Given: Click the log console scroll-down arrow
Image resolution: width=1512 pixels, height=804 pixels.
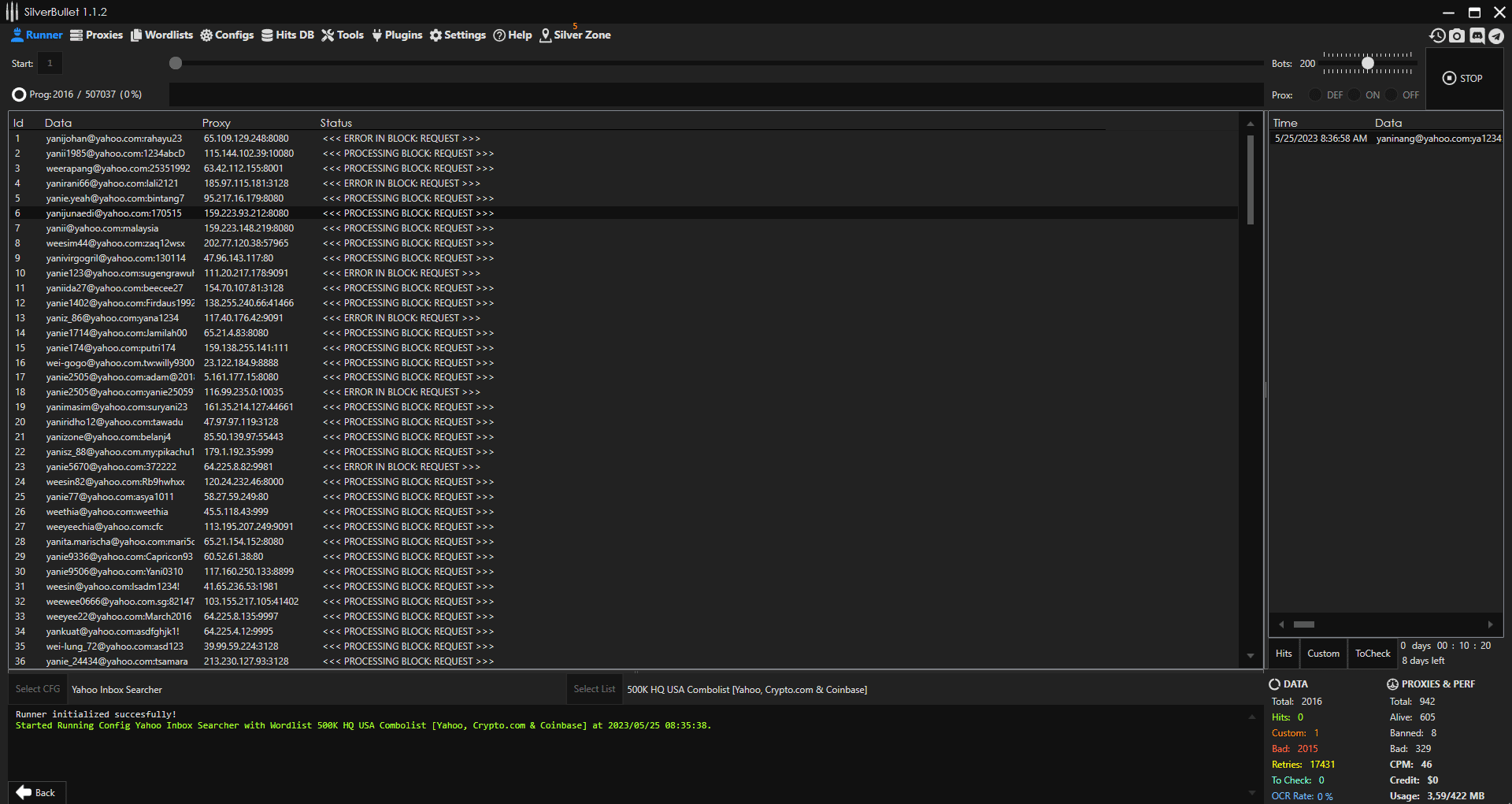Looking at the screenshot, I should point(1251,793).
